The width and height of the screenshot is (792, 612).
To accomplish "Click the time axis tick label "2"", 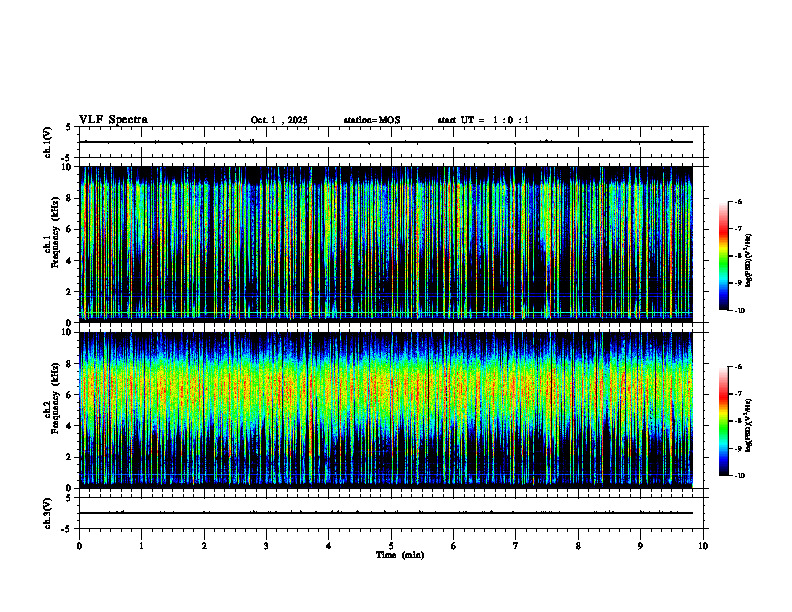I will 204,546.
